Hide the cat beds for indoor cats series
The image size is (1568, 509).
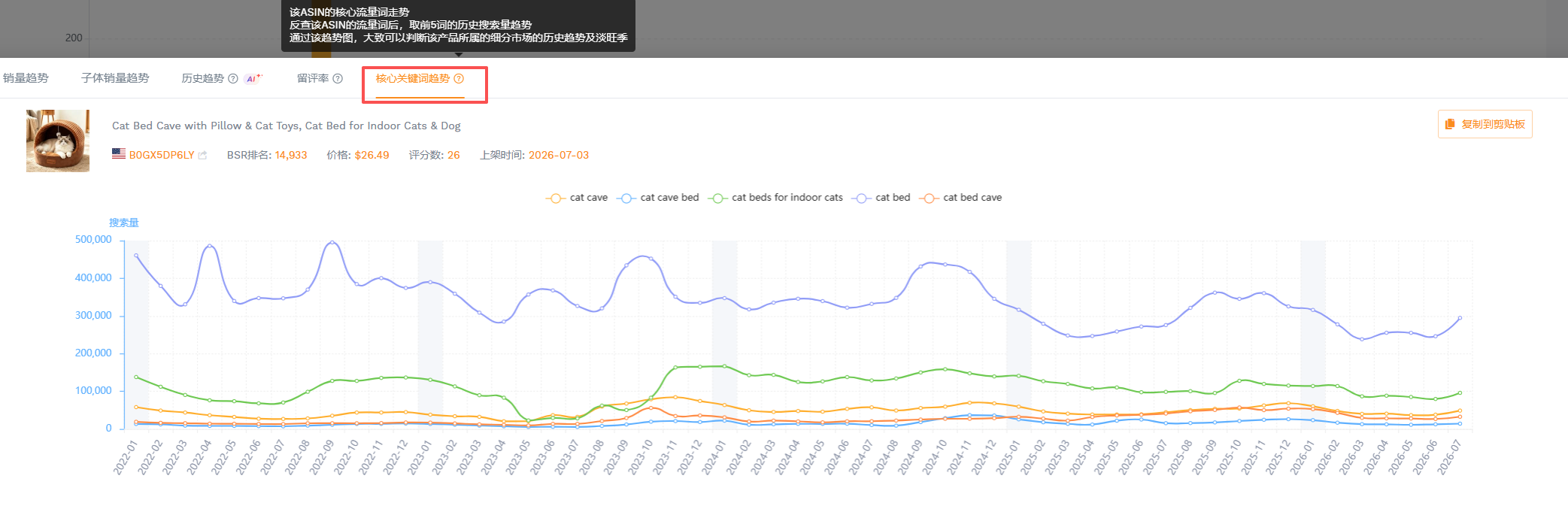775,198
